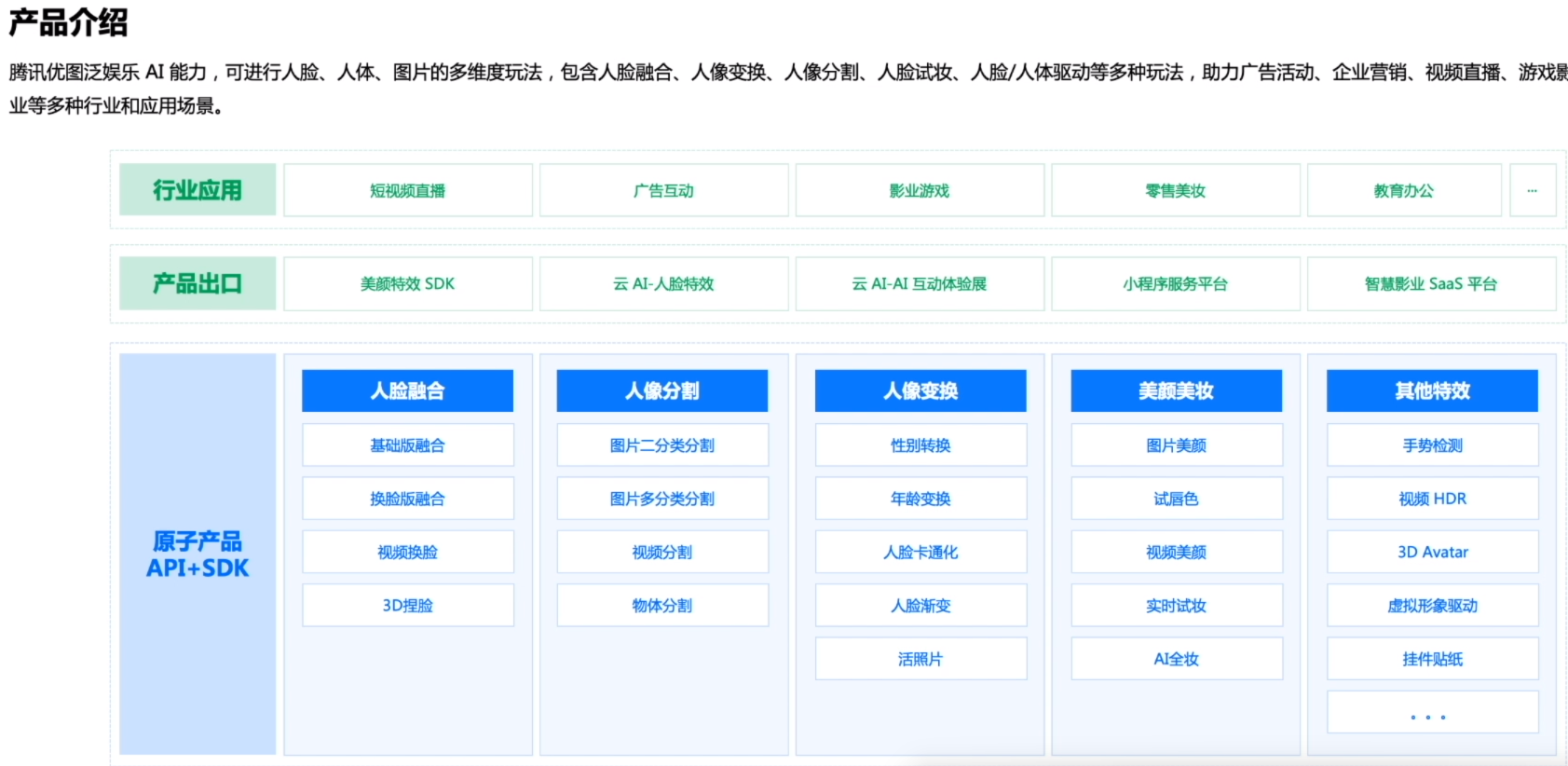This screenshot has height=766, width=1568.
Task: Click the 原子产品 API+SDK panel
Action: [x=198, y=554]
